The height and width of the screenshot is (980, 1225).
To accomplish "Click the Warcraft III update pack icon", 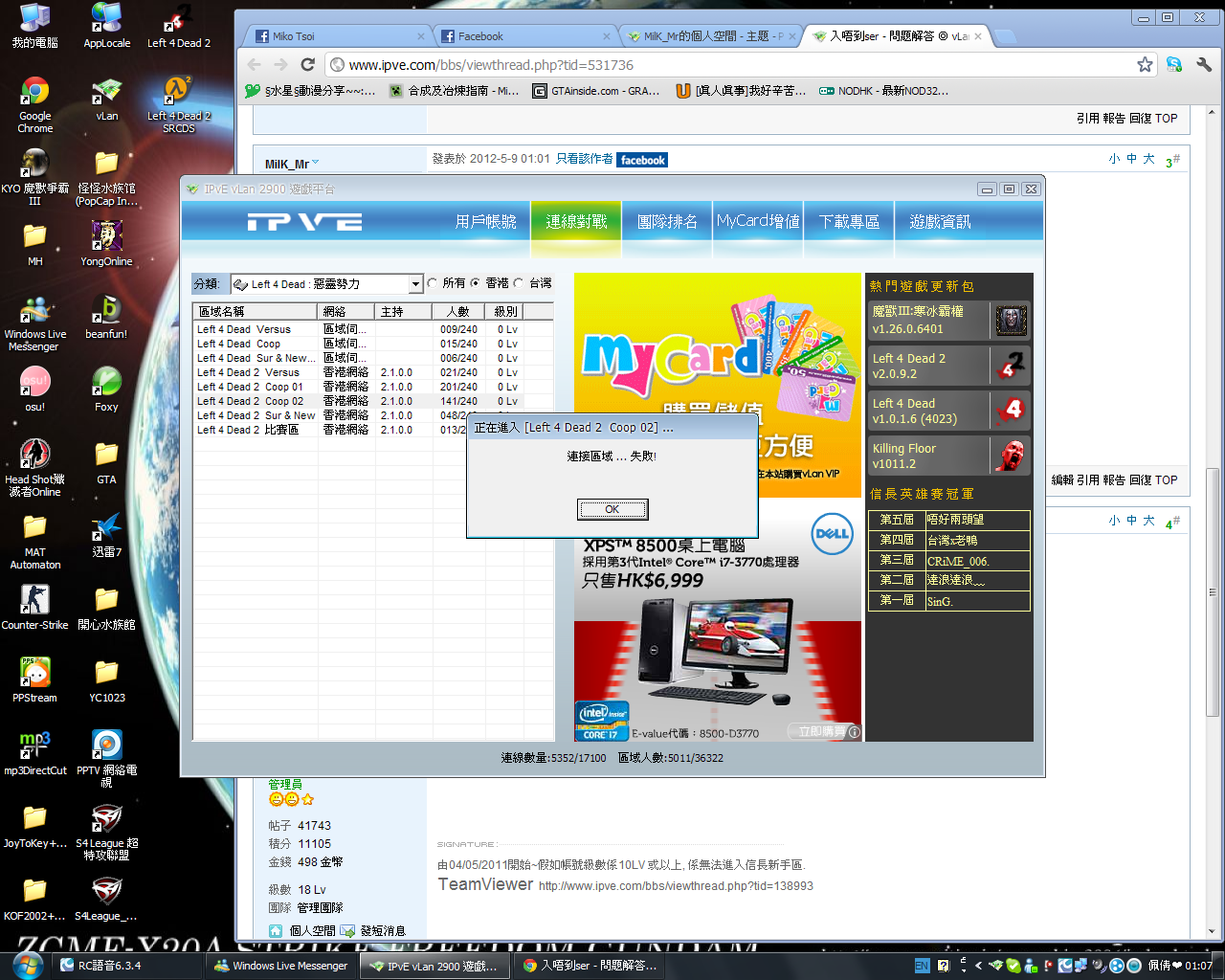I will [x=1011, y=321].
